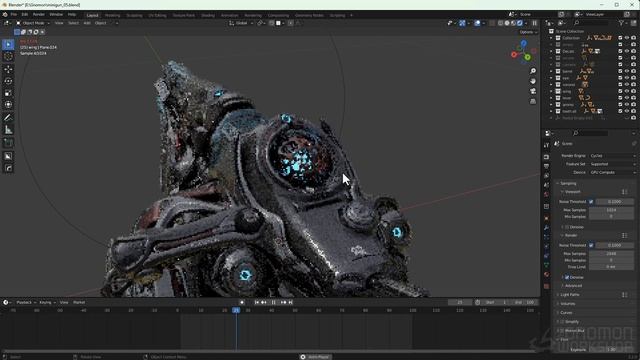Click the zoom magnifier viewport icon

(x=533, y=71)
